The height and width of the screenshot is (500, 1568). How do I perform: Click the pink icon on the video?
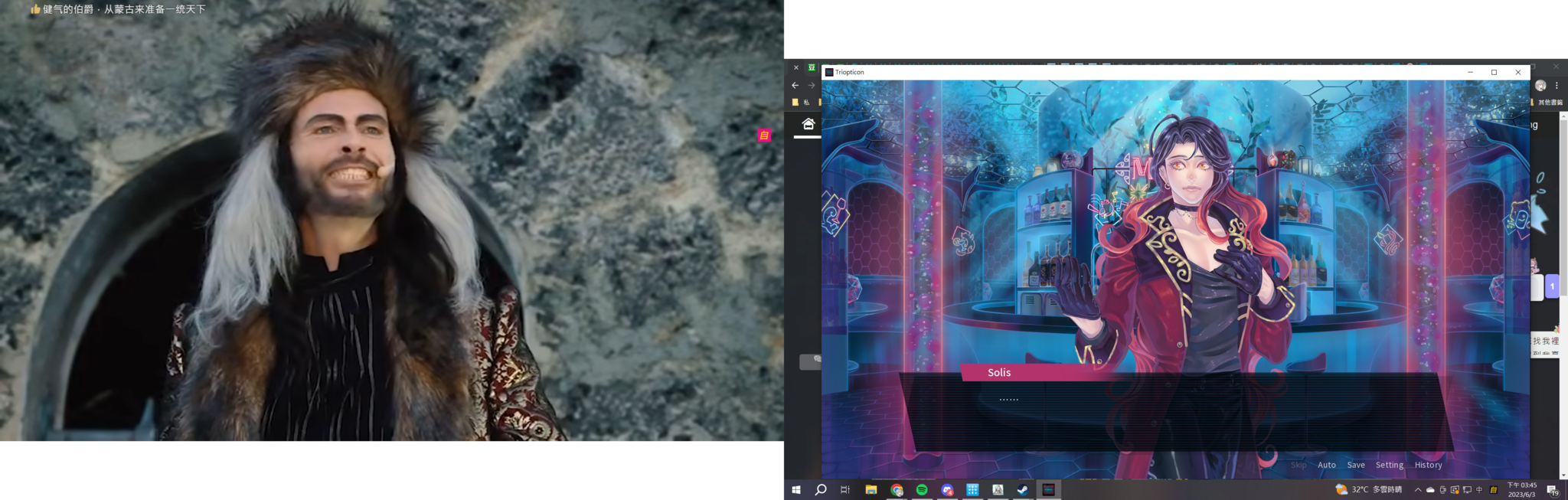point(764,136)
